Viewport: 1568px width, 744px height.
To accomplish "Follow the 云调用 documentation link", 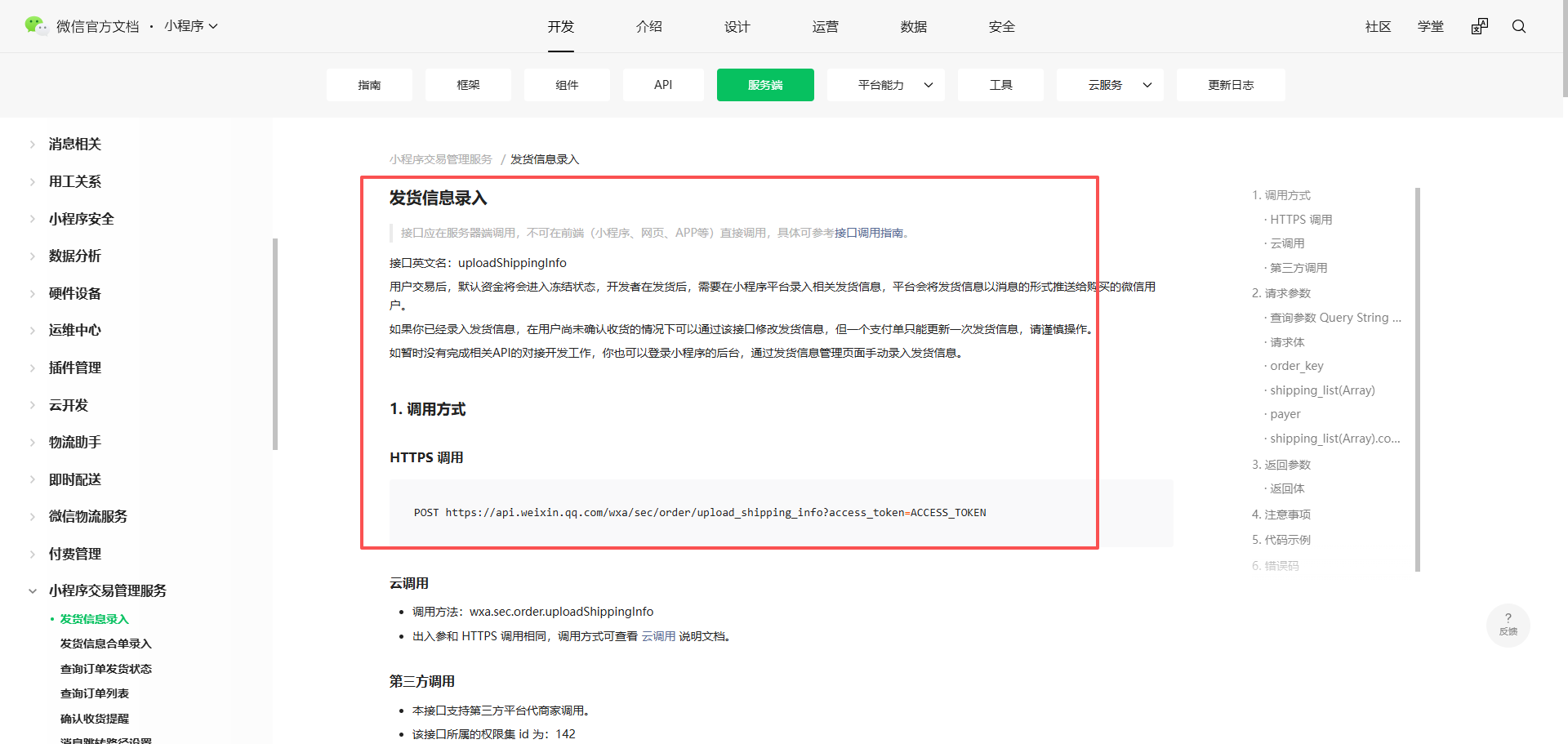I will [x=658, y=636].
